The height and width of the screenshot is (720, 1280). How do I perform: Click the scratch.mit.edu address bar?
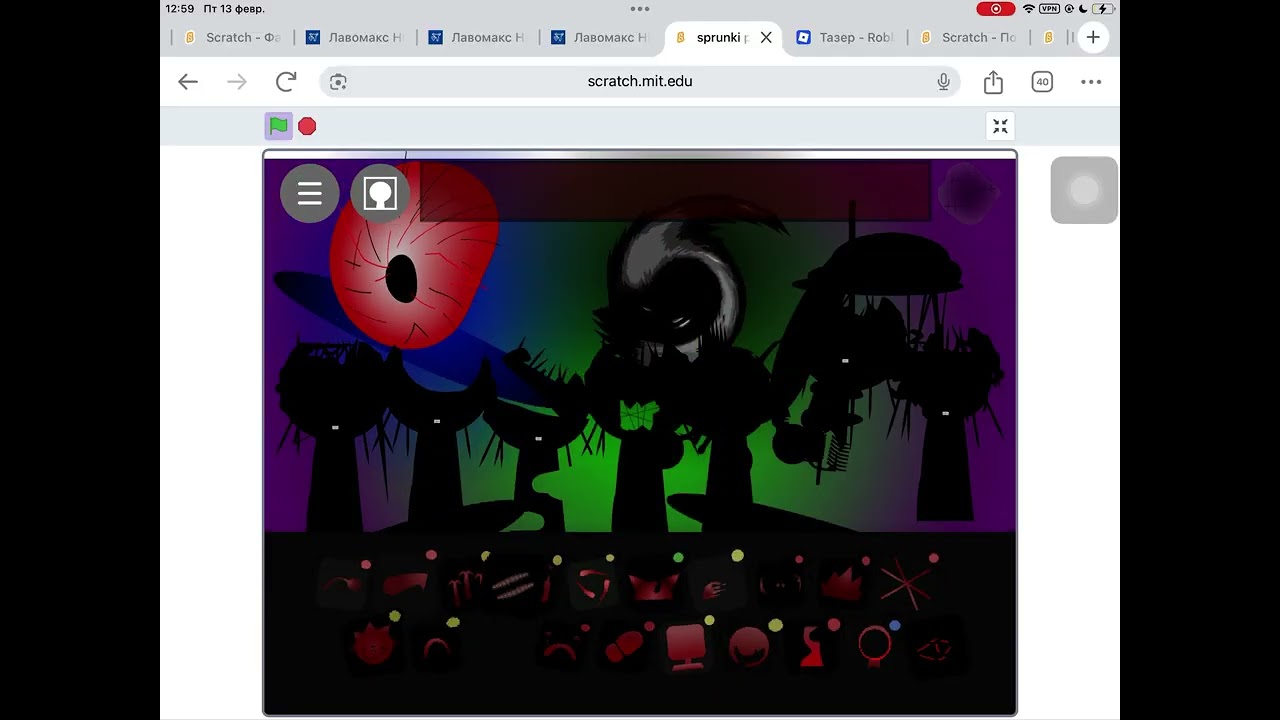[640, 82]
